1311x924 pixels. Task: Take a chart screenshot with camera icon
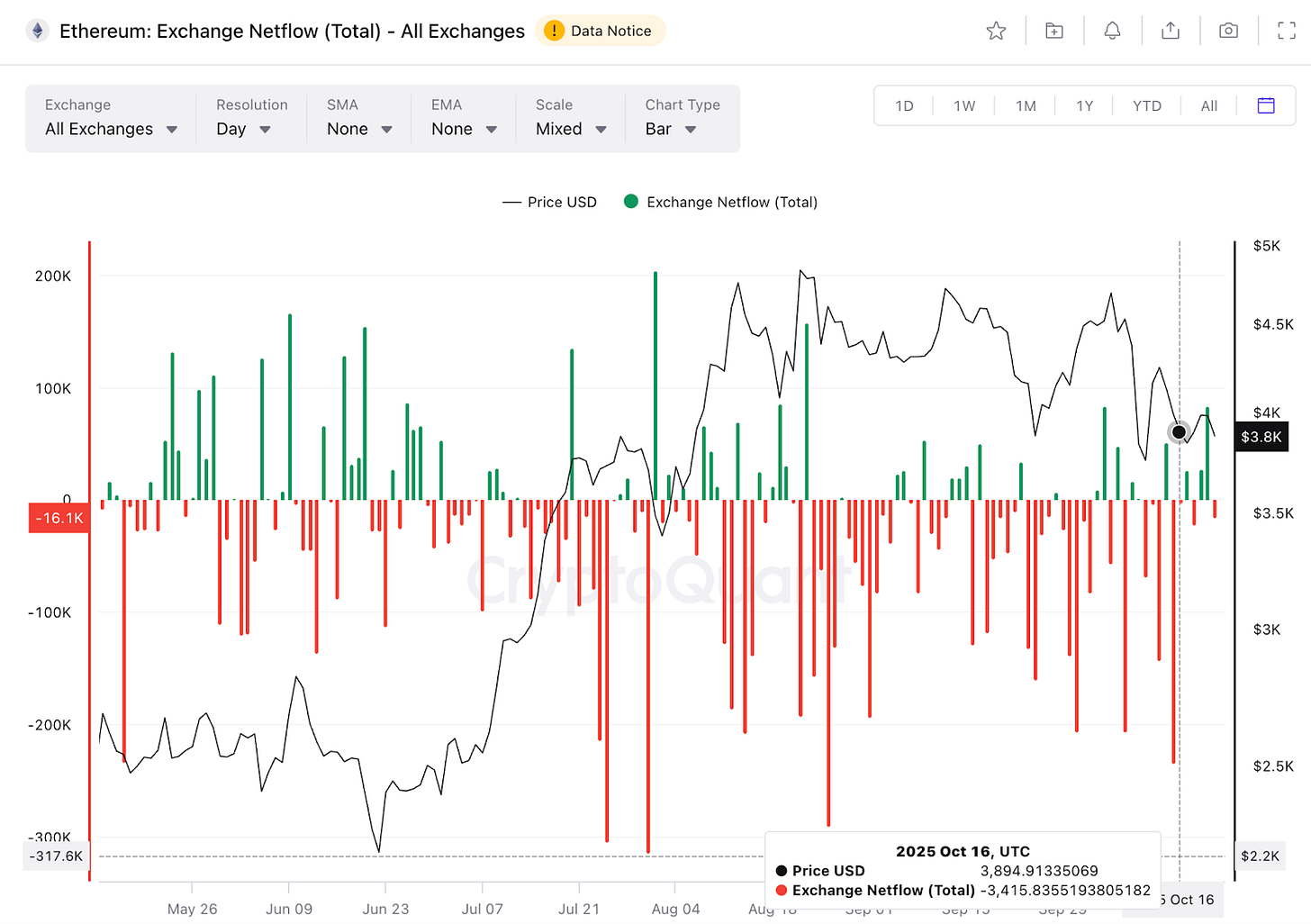pyautogui.click(x=1228, y=31)
